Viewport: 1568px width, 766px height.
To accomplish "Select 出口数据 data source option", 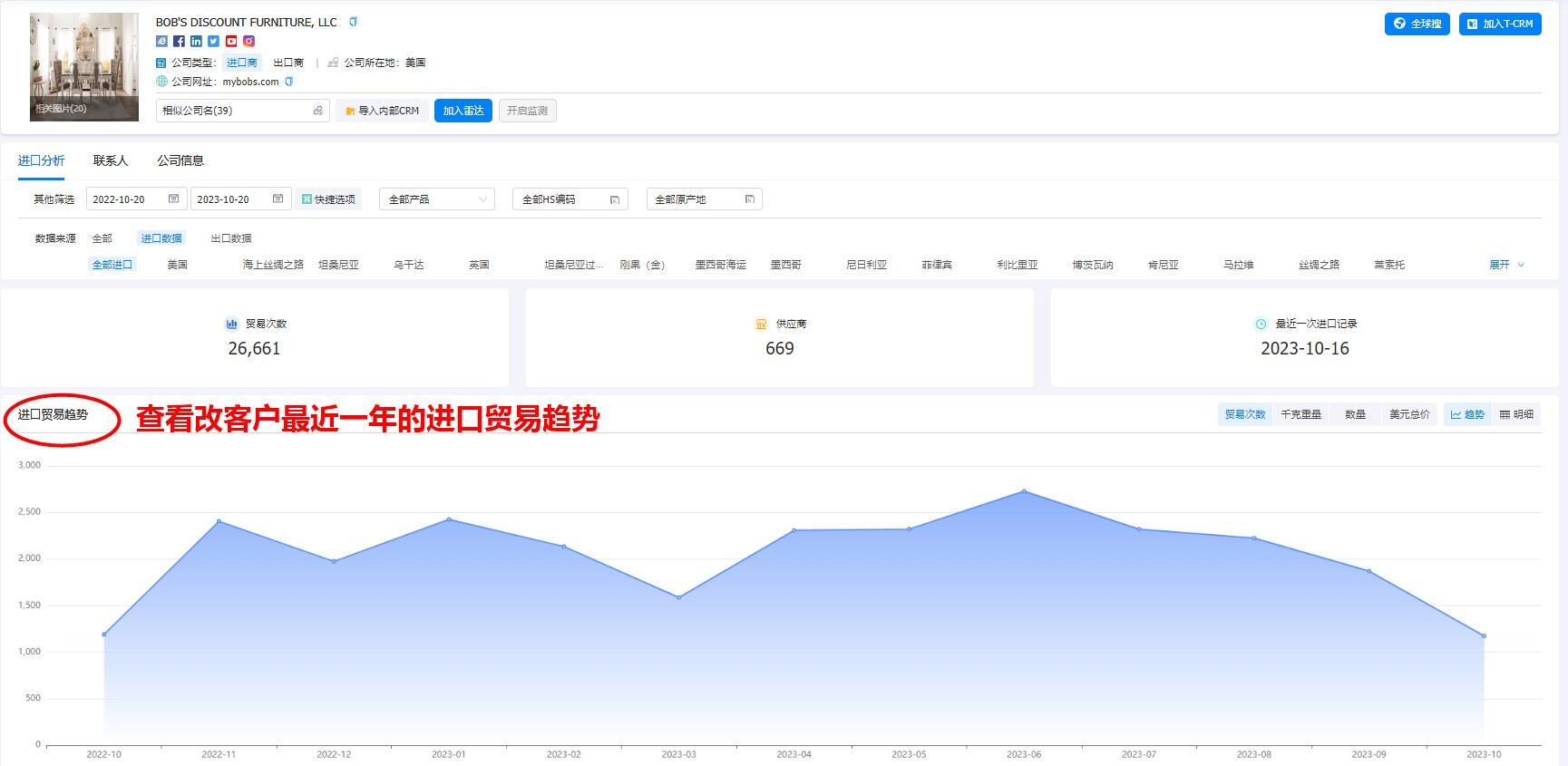I will point(231,238).
